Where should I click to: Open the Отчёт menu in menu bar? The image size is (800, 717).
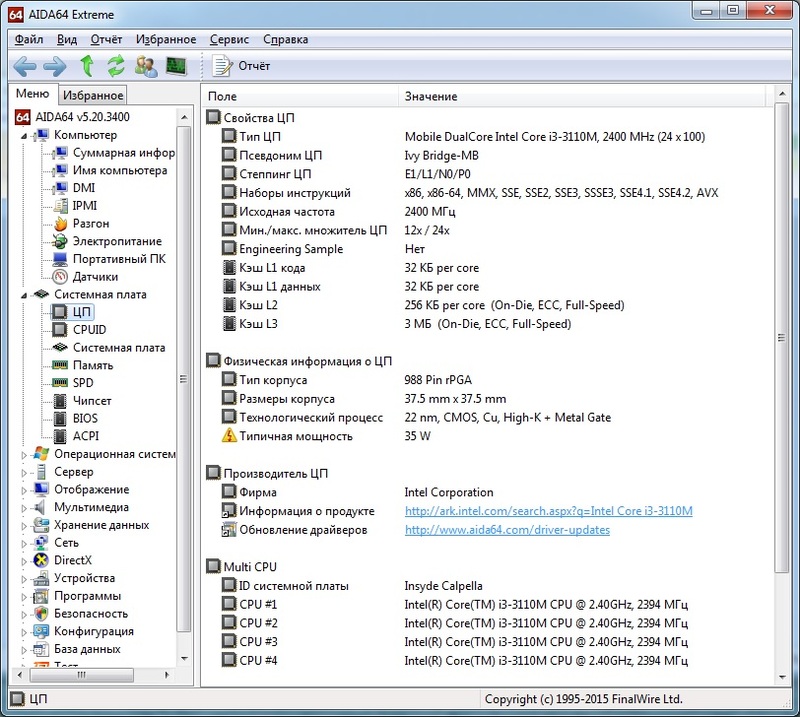pos(106,39)
